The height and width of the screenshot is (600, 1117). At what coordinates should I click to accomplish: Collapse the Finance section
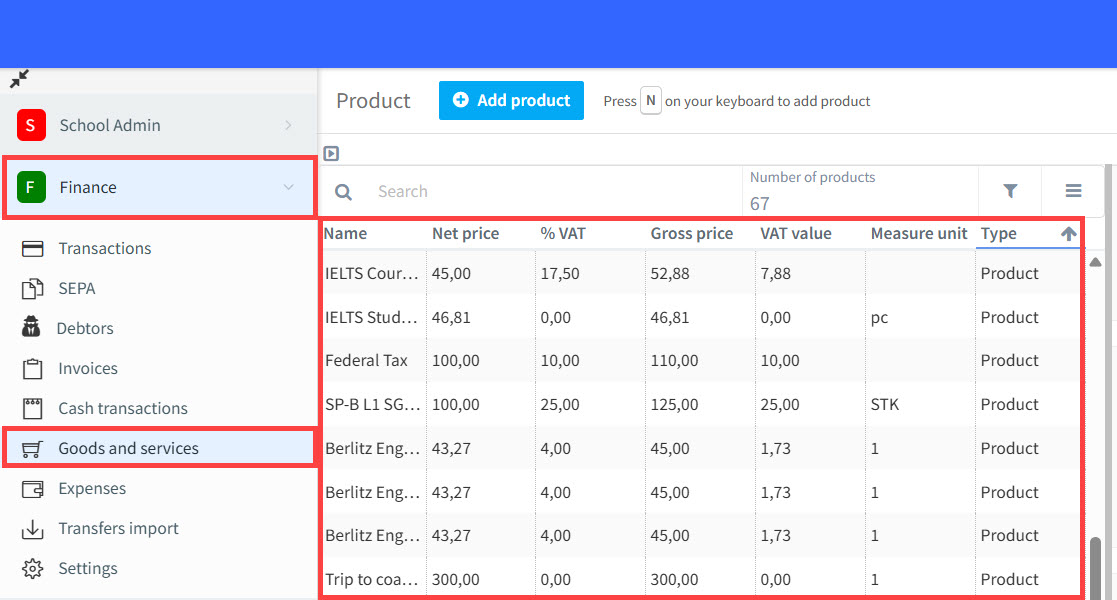coord(288,187)
